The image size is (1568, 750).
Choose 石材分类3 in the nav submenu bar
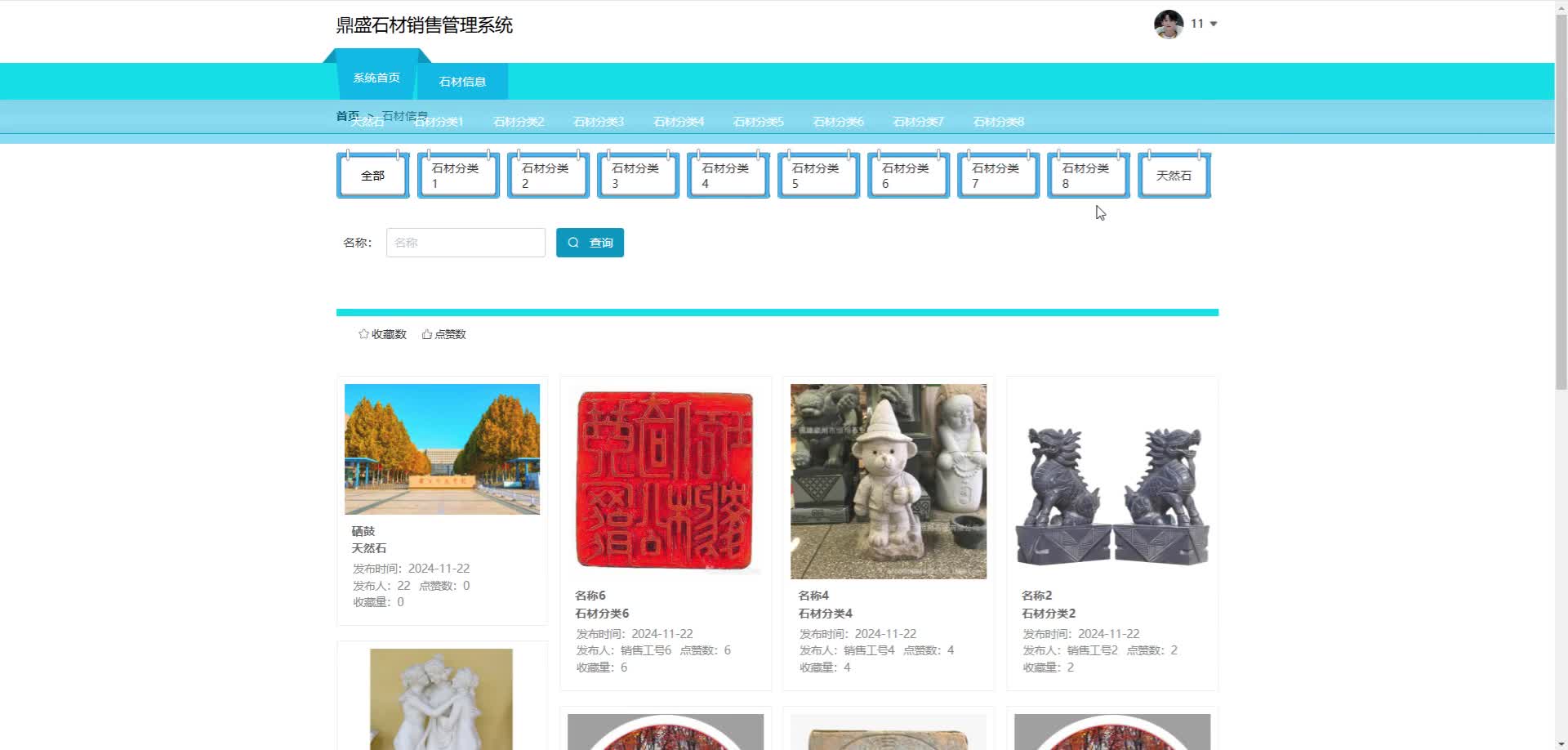click(x=599, y=122)
